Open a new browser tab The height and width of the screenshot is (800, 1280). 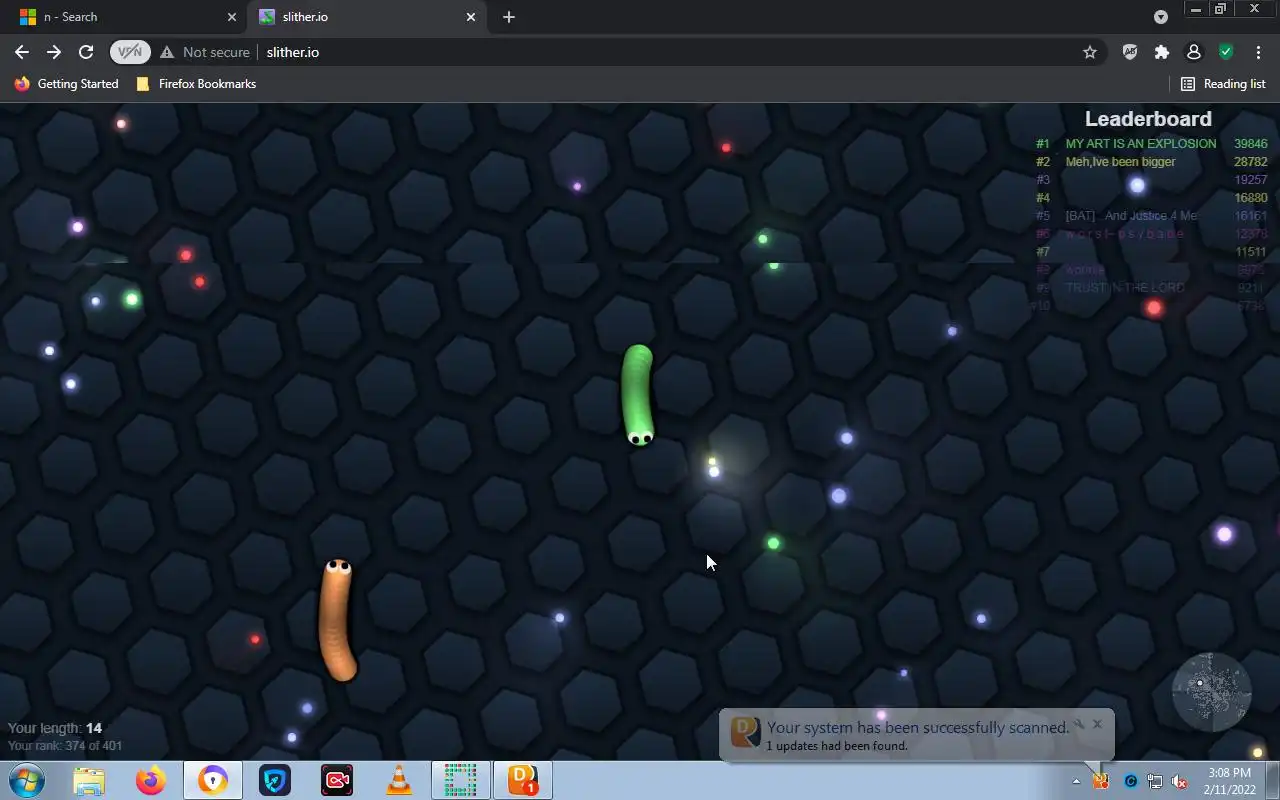(x=509, y=17)
